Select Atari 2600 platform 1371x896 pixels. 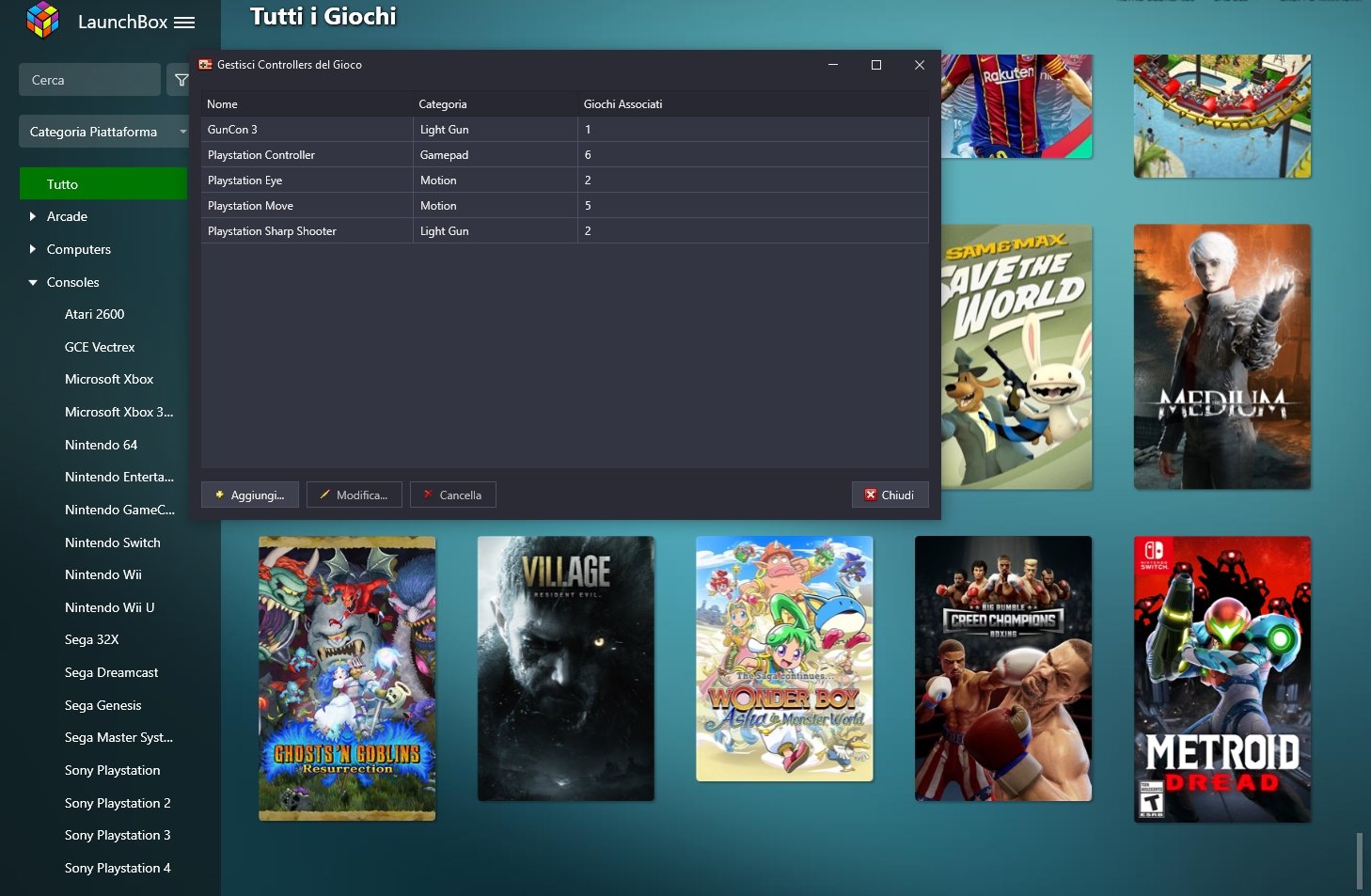[x=94, y=314]
